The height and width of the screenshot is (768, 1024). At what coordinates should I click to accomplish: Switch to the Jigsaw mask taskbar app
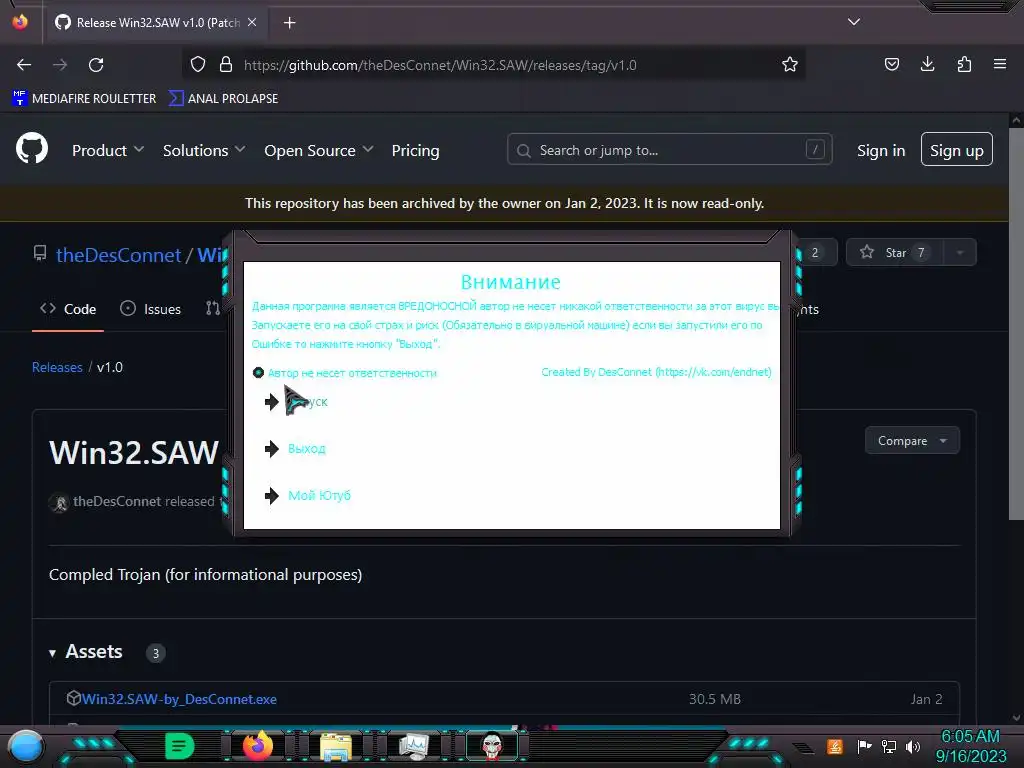pyautogui.click(x=492, y=746)
